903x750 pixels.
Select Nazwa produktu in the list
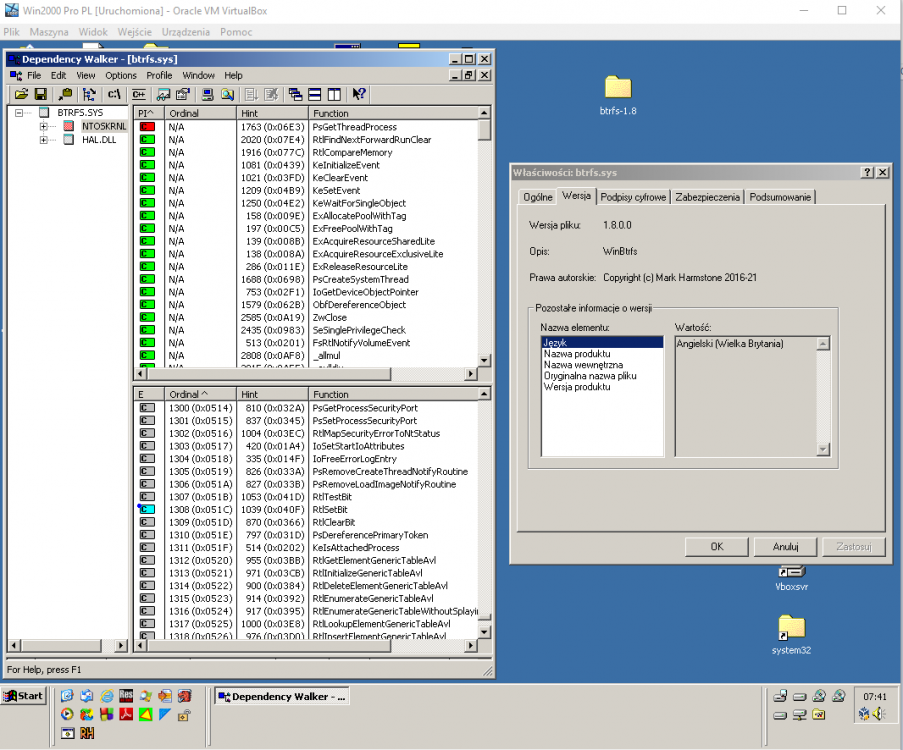click(x=578, y=354)
